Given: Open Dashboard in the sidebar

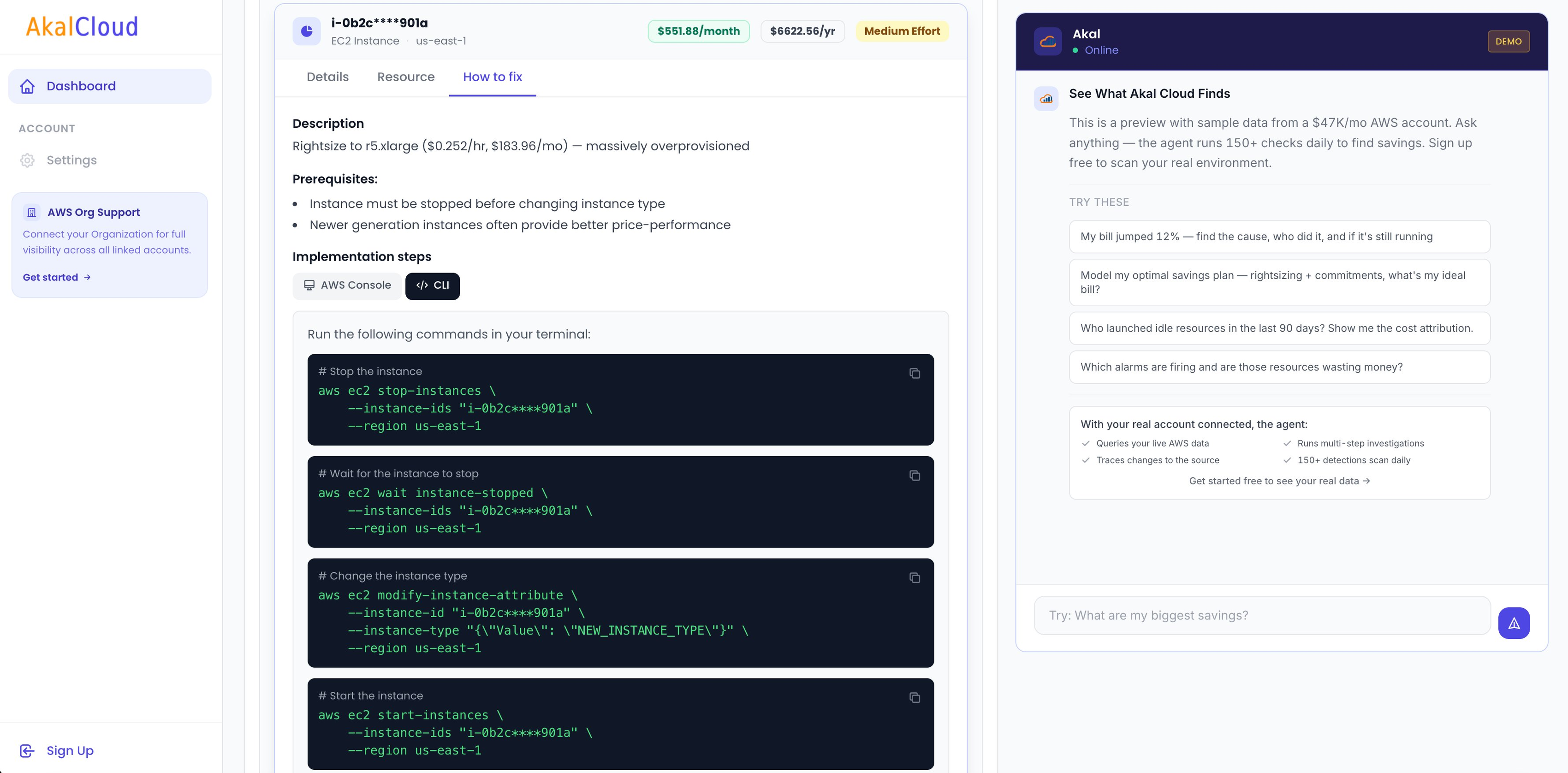Looking at the screenshot, I should [x=110, y=86].
